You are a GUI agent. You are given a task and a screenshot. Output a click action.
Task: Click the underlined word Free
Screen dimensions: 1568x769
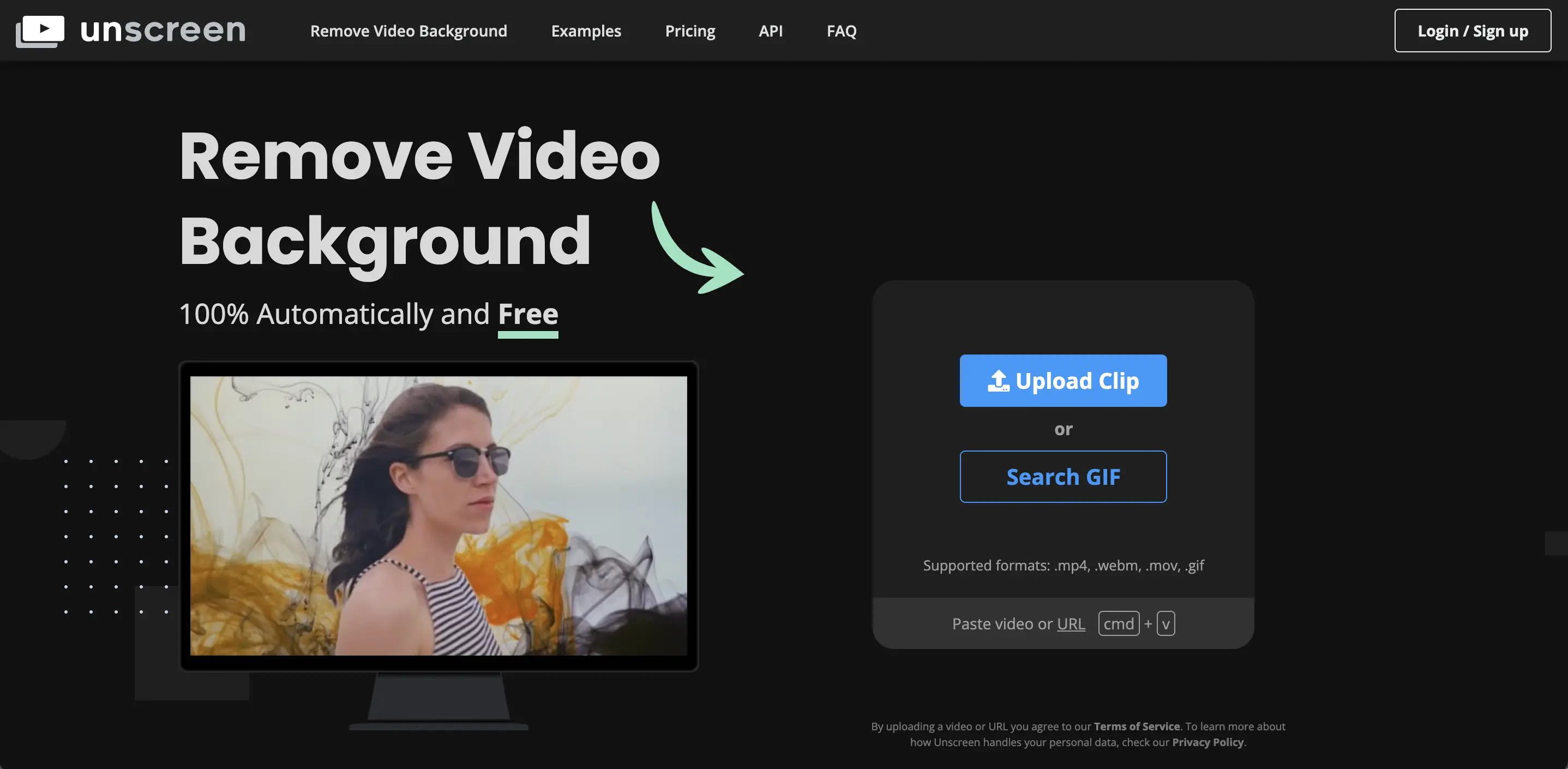(527, 314)
